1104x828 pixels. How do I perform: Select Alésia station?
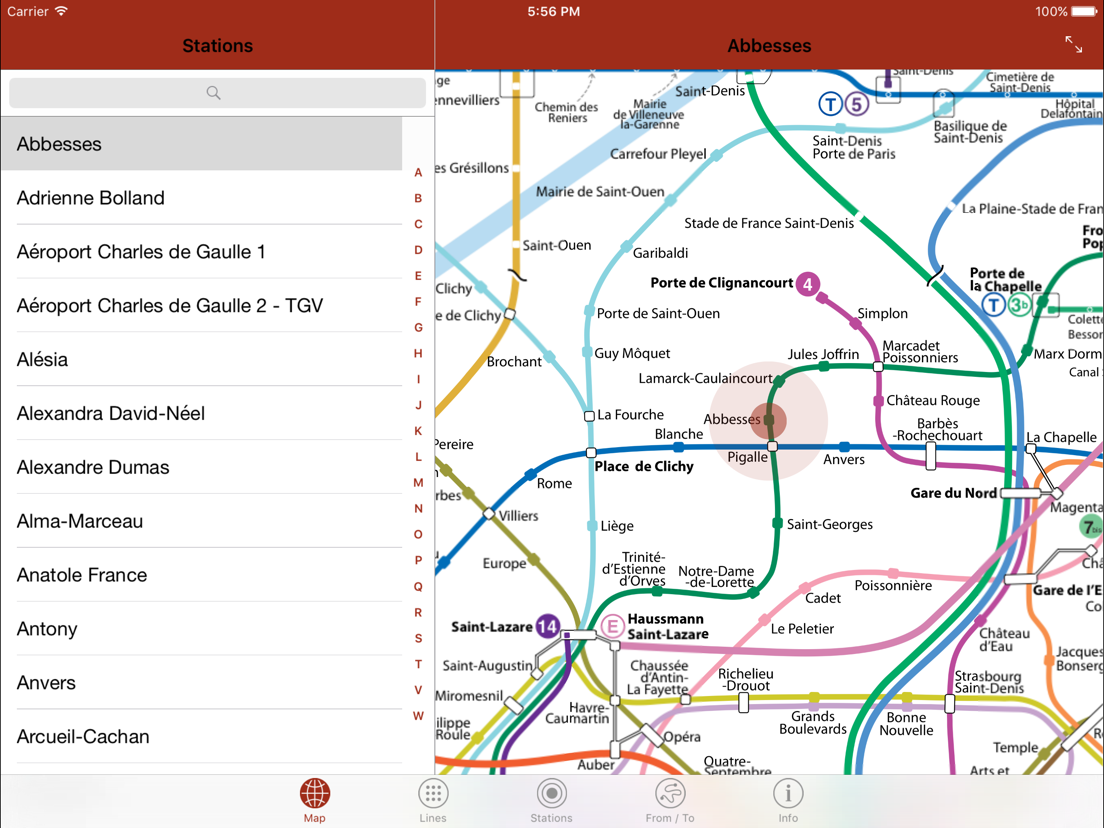pyautogui.click(x=202, y=359)
